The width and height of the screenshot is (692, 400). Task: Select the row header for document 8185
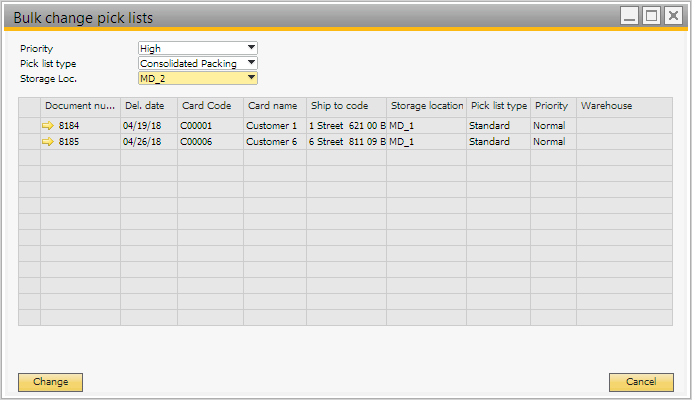(x=29, y=142)
